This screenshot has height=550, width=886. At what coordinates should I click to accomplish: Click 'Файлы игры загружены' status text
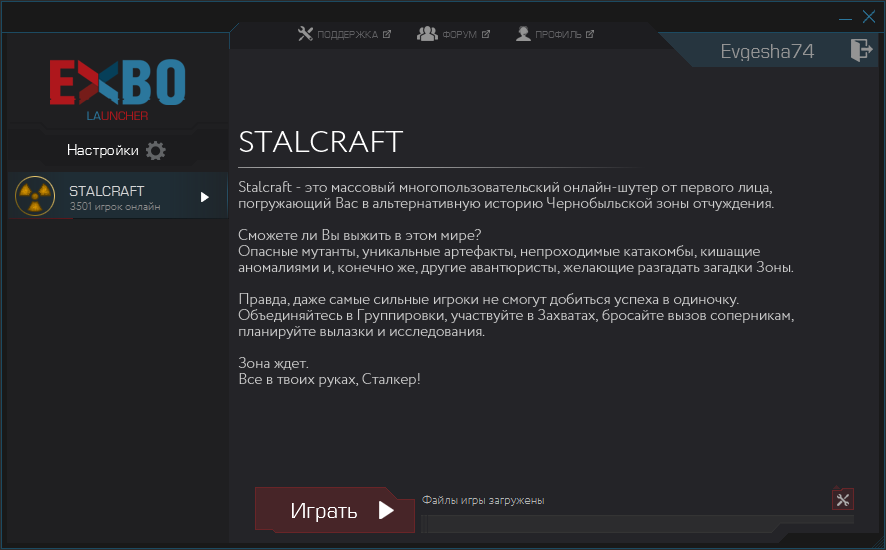pyautogui.click(x=483, y=500)
